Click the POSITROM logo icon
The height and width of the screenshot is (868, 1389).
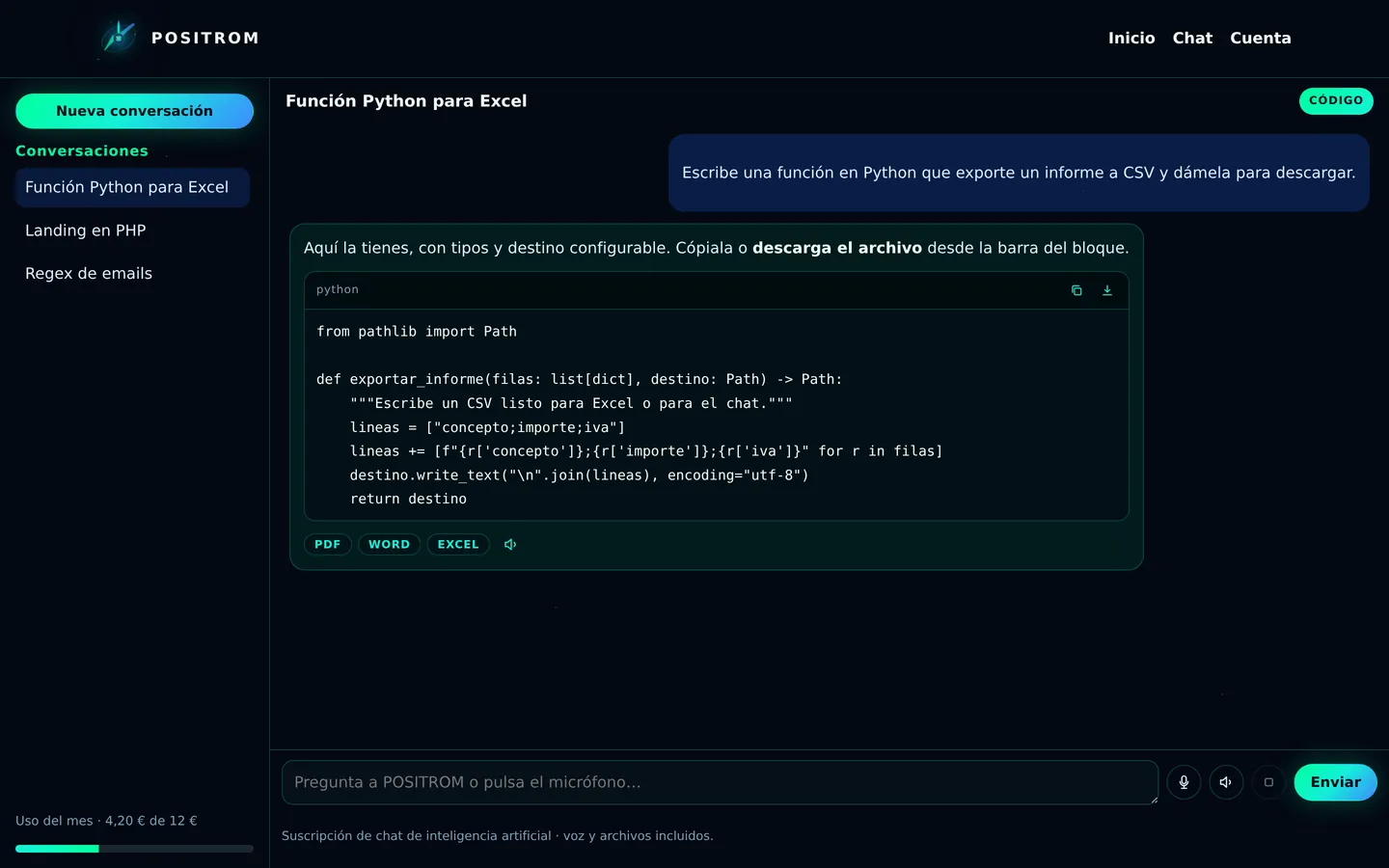[x=120, y=38]
